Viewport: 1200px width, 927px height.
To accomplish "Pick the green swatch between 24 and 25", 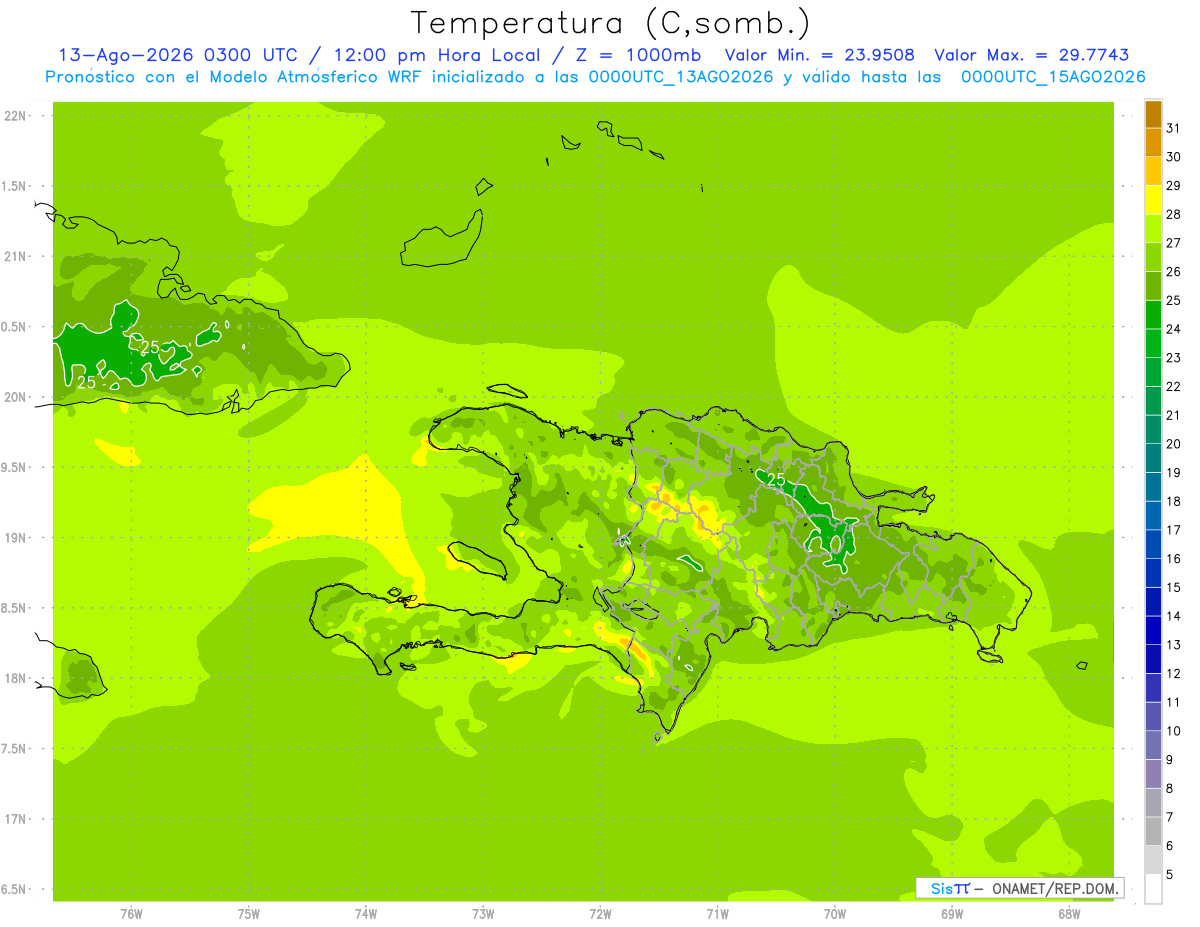I will [x=1153, y=315].
